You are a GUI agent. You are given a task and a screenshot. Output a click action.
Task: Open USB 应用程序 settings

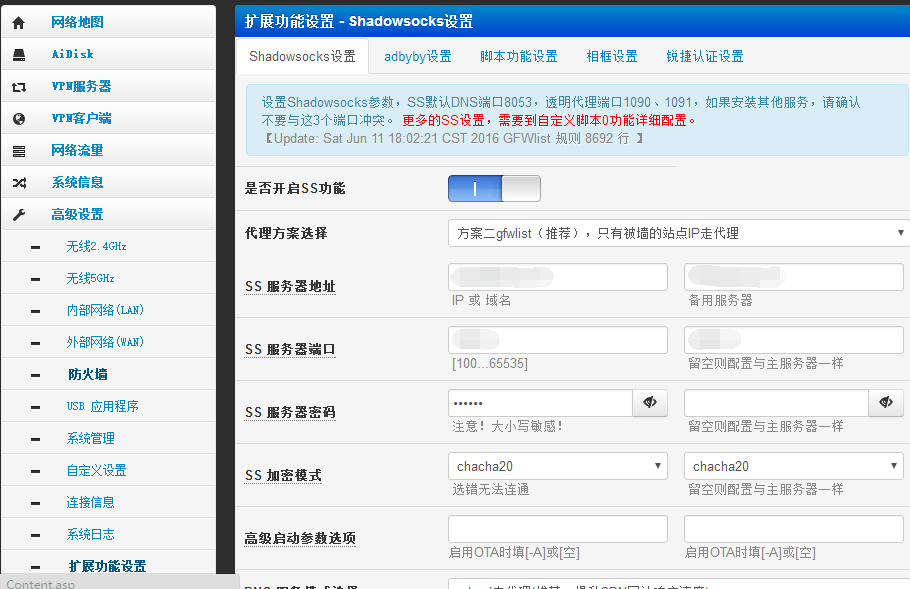[103, 406]
